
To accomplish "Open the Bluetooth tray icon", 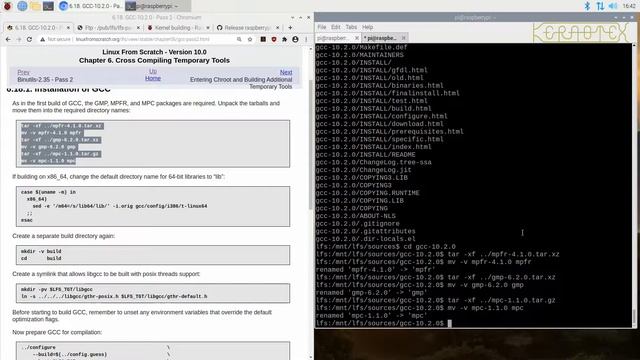I will [x=587, y=6].
